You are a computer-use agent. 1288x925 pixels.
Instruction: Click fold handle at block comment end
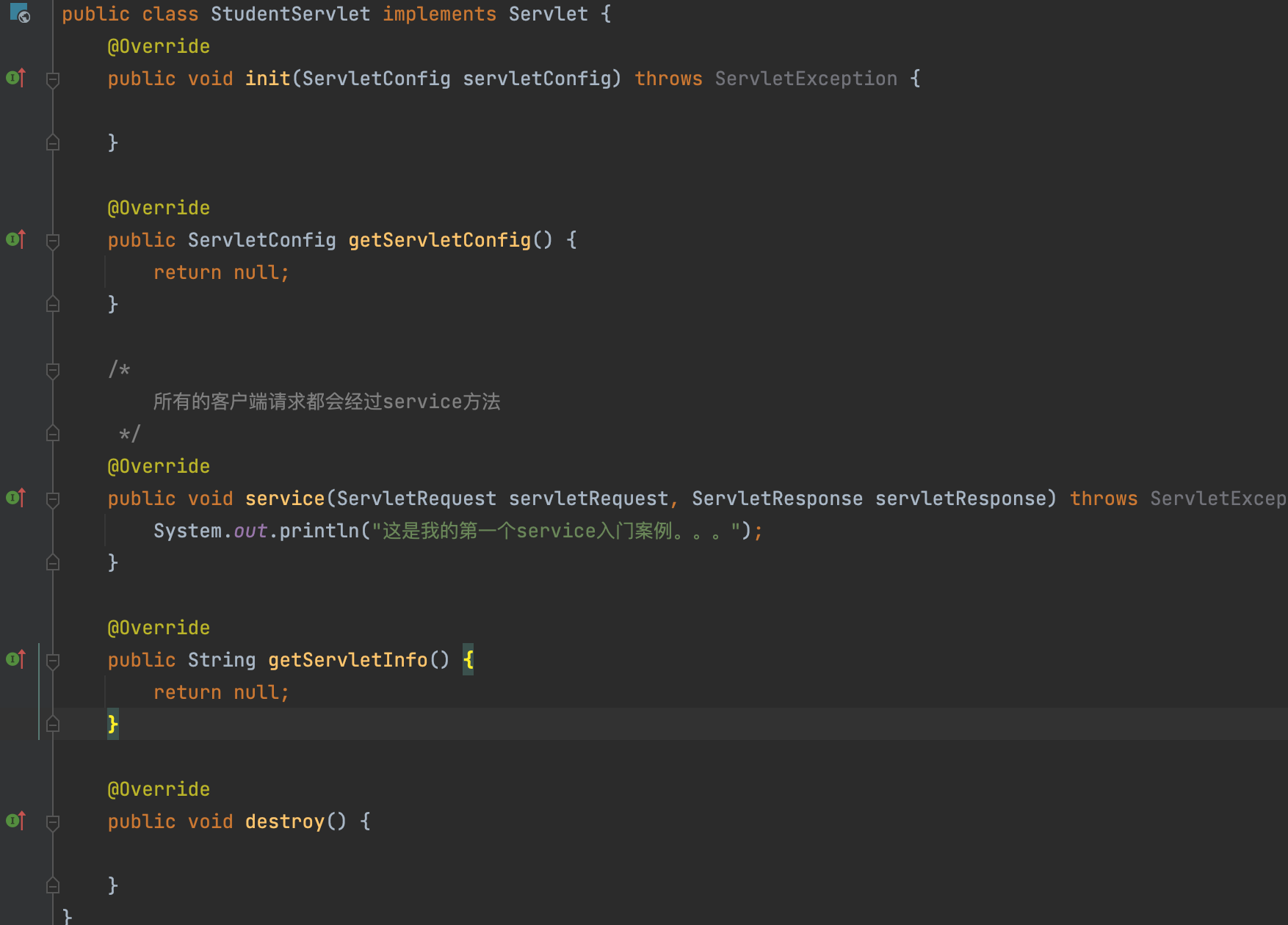53,433
